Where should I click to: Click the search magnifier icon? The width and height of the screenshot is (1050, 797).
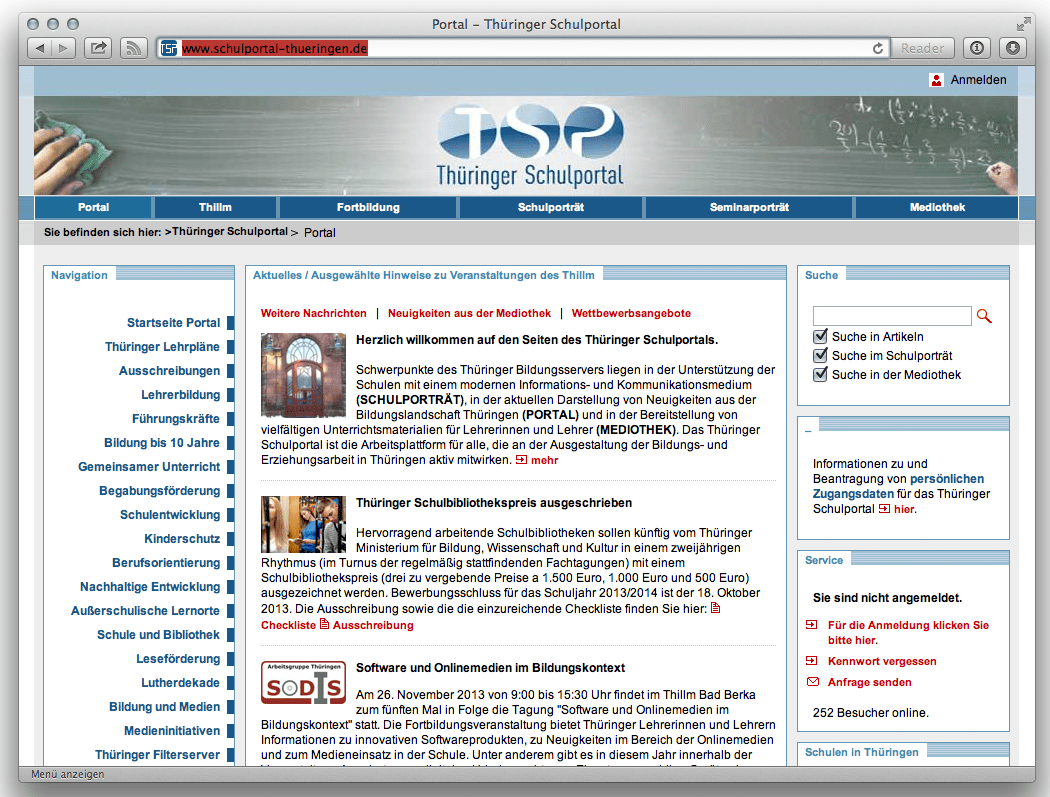[984, 316]
